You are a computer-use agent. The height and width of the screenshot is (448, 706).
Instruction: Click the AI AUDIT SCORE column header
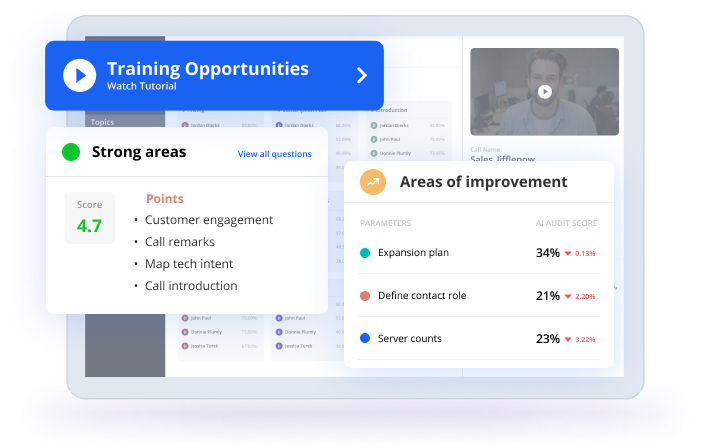tap(566, 223)
